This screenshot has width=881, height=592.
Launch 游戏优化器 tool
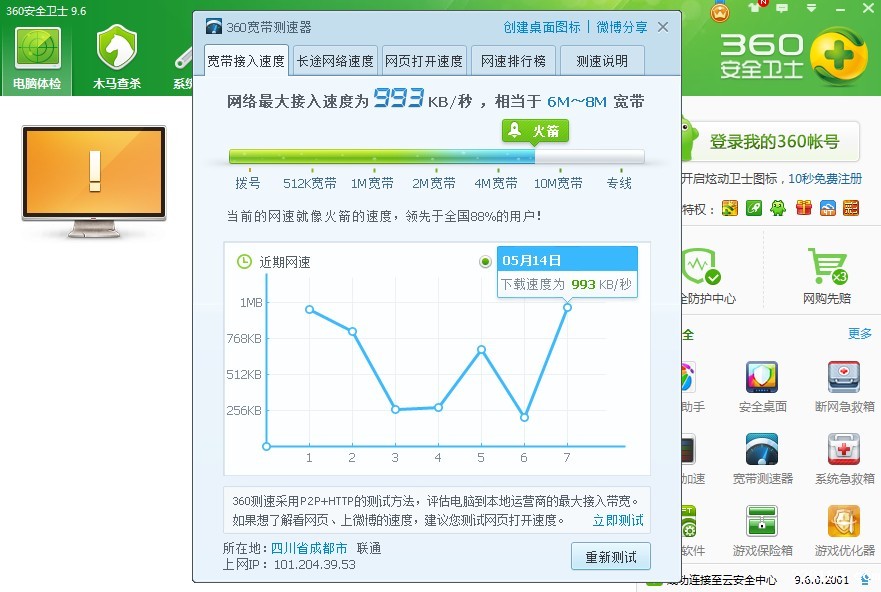coord(844,523)
